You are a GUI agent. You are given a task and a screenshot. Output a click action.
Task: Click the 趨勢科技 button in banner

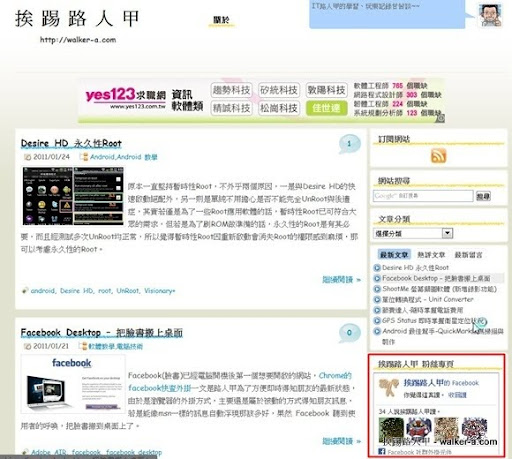[x=231, y=90]
